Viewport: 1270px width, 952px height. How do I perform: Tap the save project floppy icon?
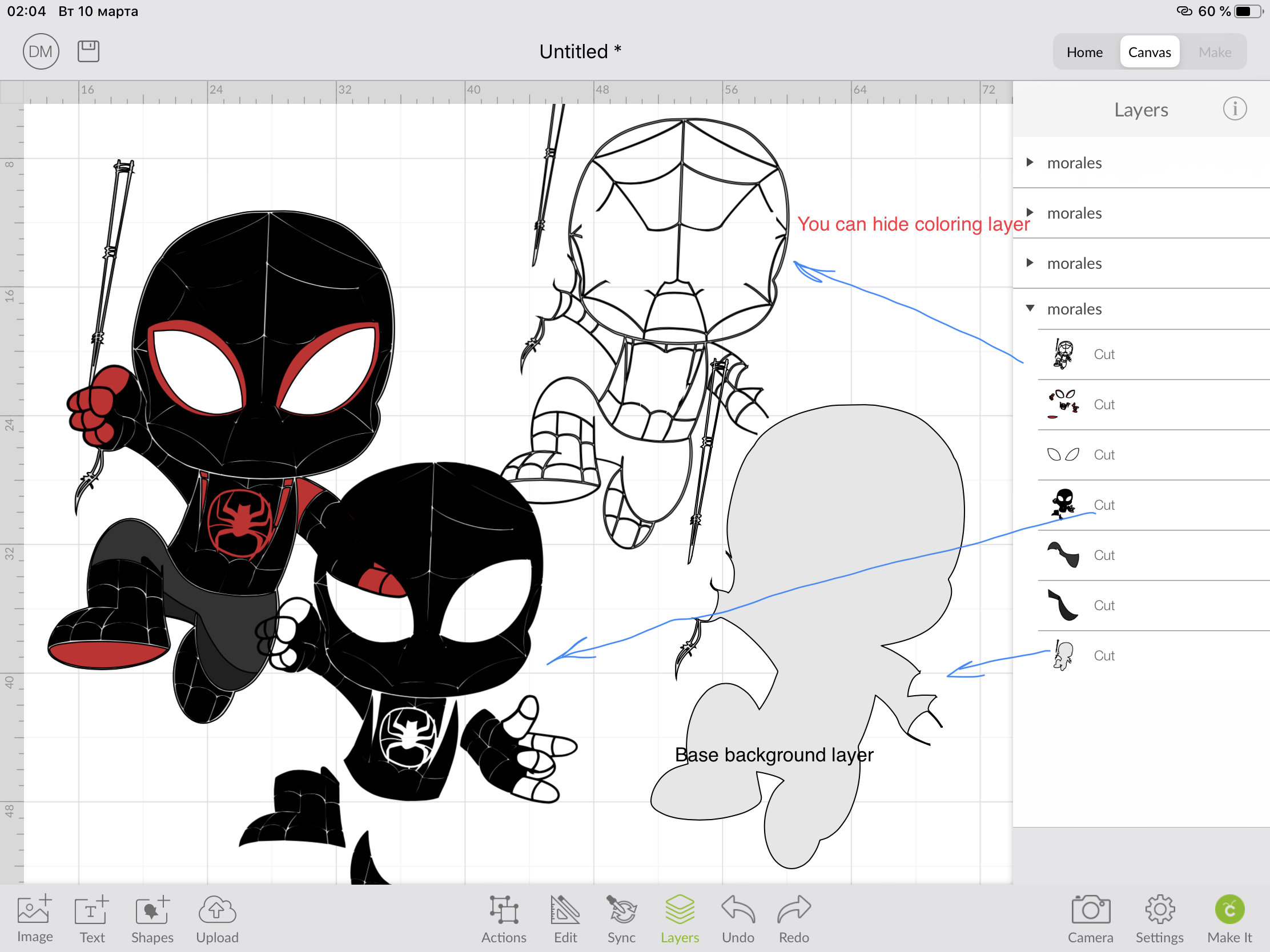coord(89,51)
